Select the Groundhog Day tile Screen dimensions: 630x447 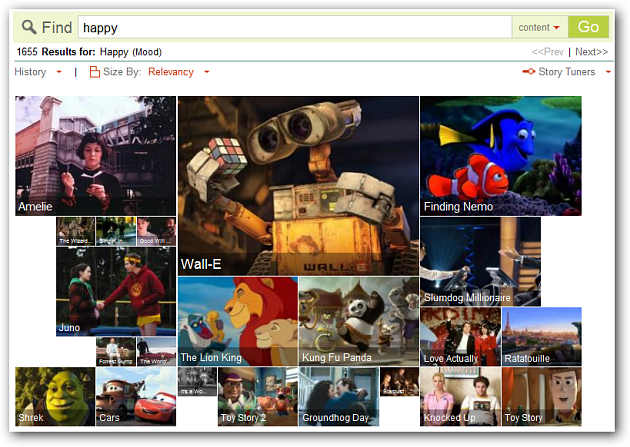(339, 396)
